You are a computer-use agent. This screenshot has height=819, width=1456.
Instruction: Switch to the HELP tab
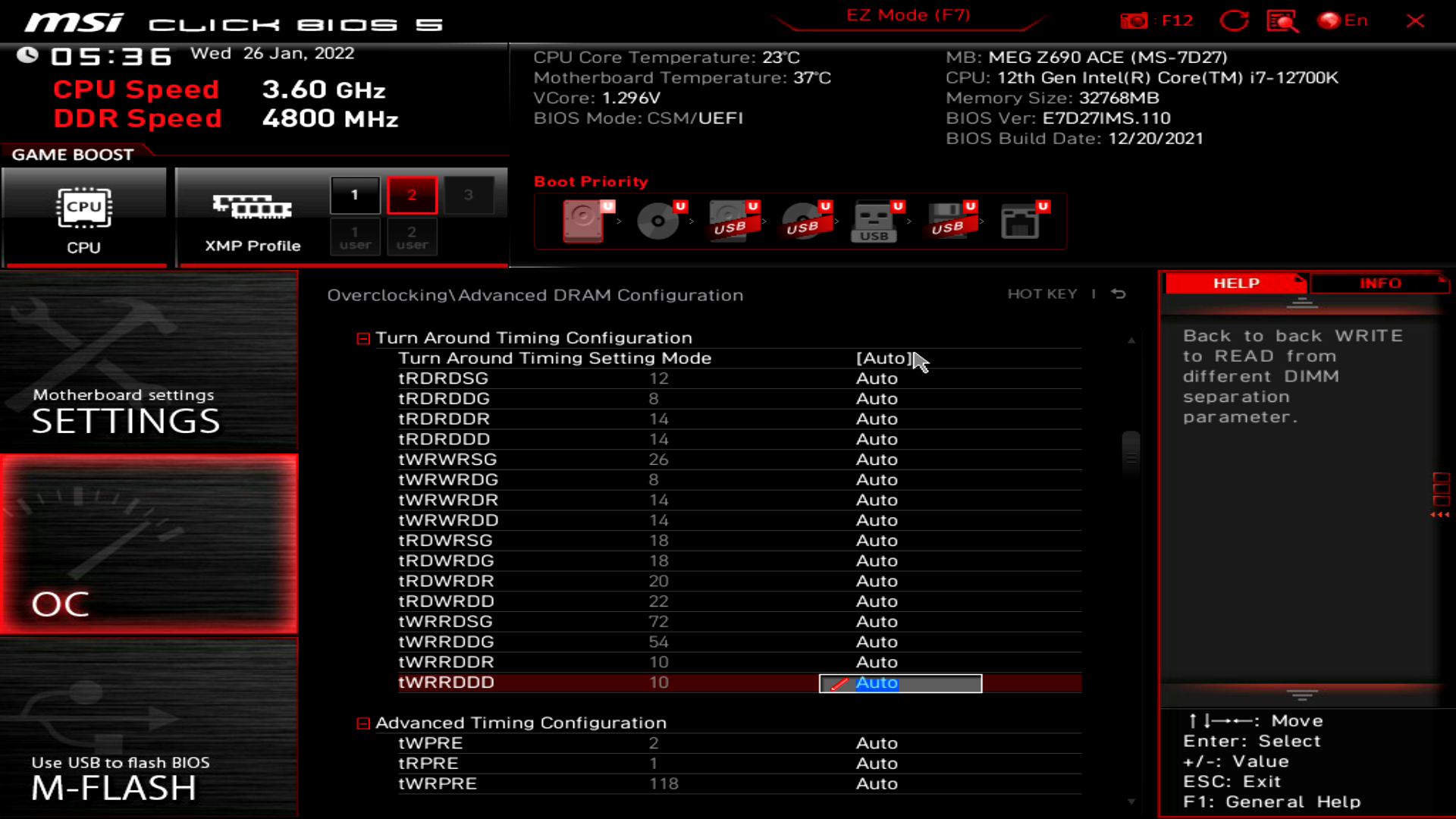(1235, 283)
